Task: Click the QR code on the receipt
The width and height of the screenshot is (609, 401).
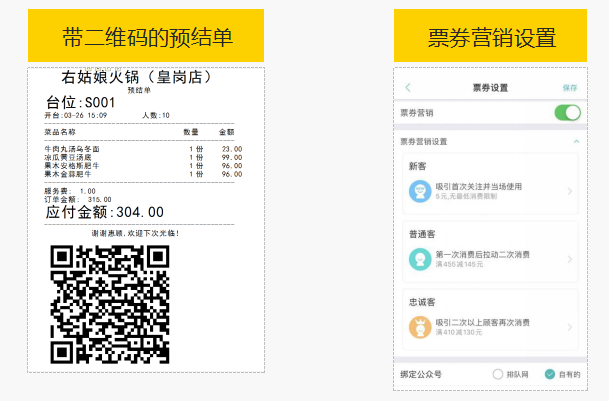Action: [110, 303]
